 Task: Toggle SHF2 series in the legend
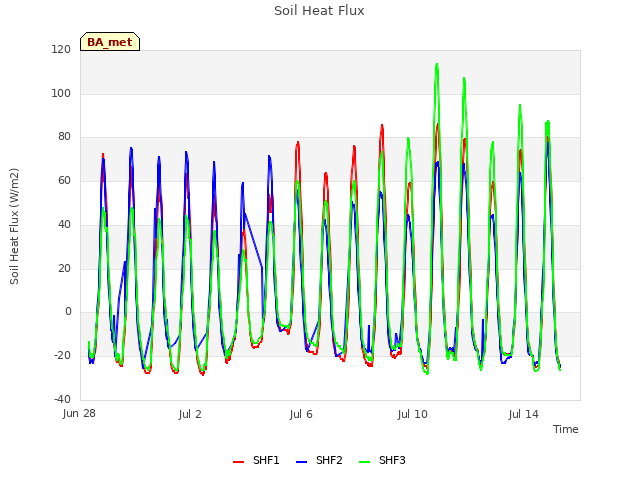click(x=319, y=460)
